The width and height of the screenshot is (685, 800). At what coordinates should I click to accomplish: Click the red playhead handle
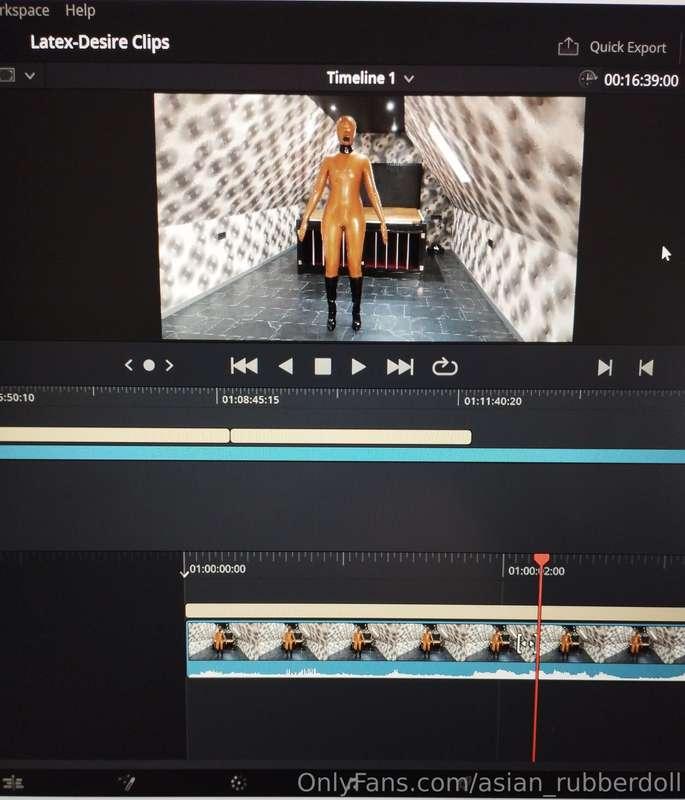(x=541, y=559)
